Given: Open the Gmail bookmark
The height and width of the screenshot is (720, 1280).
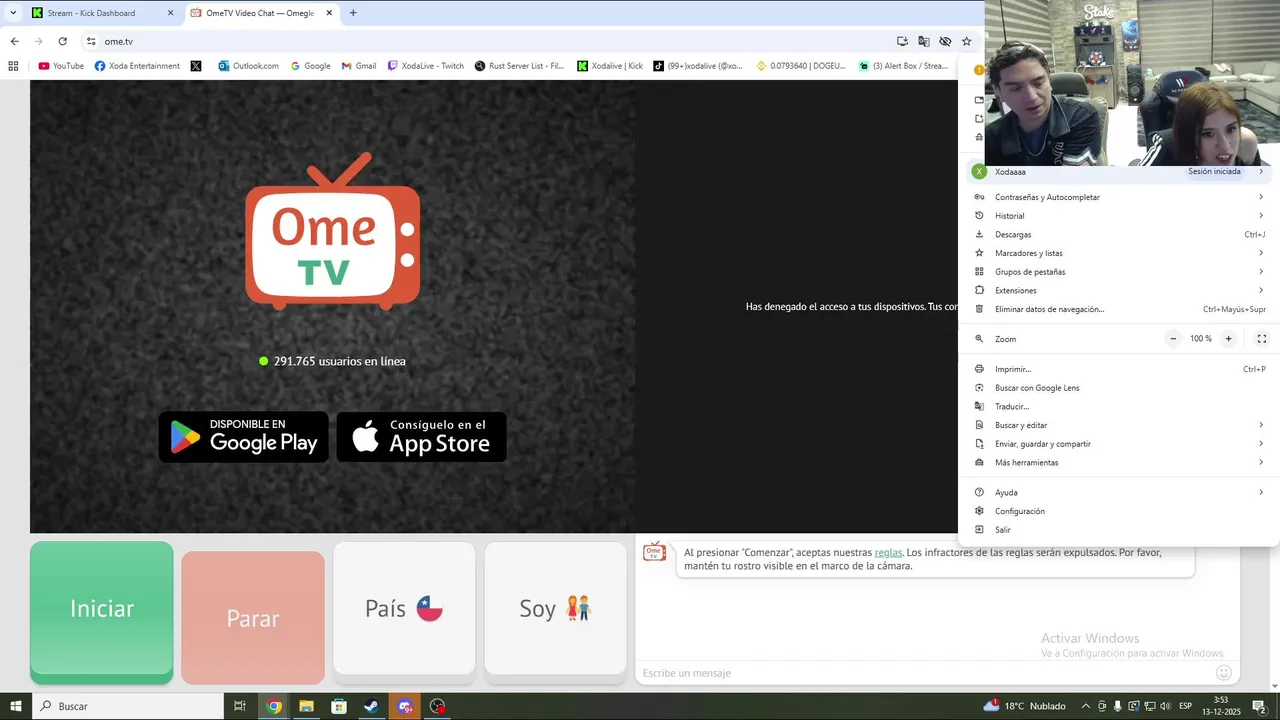Looking at the screenshot, I should click(x=359, y=66).
